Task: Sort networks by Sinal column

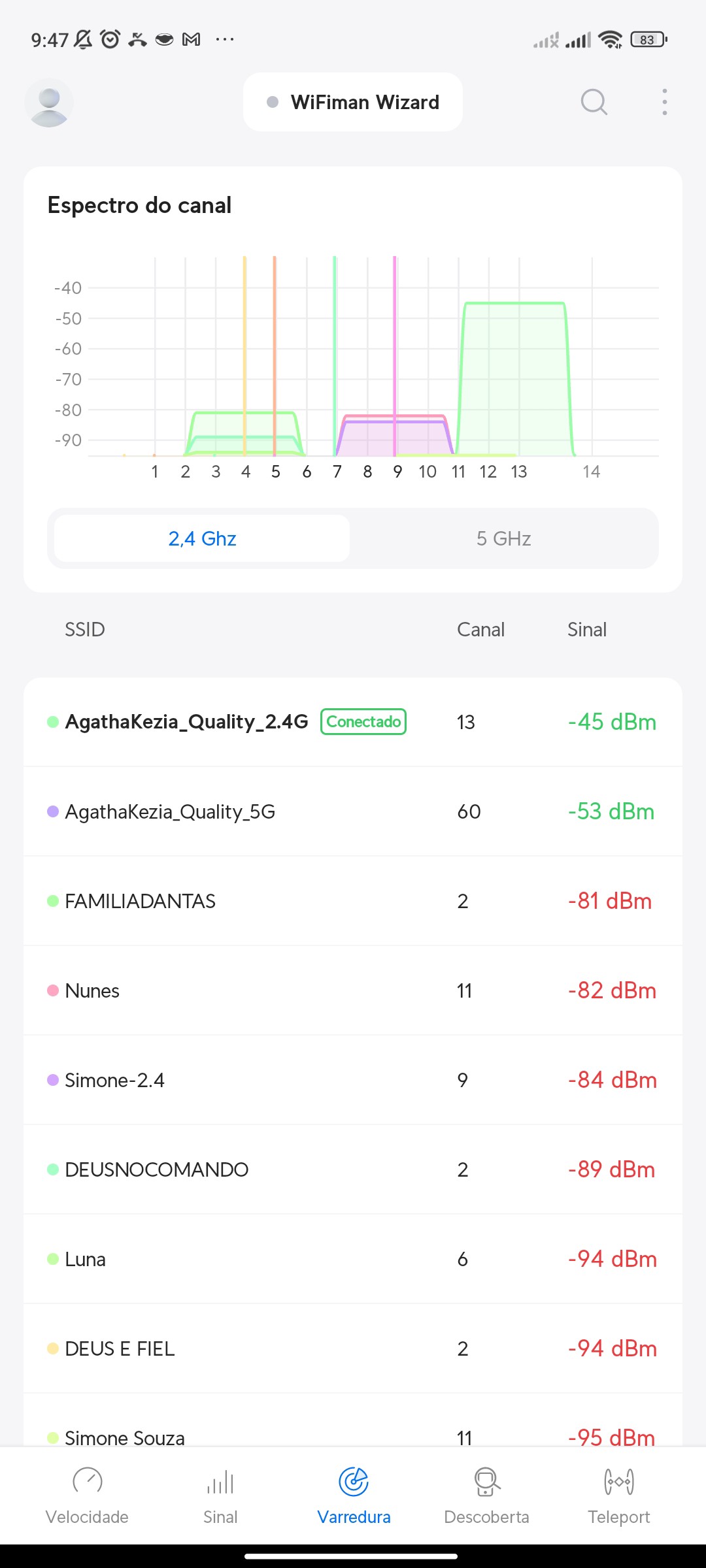Action: coord(586,629)
